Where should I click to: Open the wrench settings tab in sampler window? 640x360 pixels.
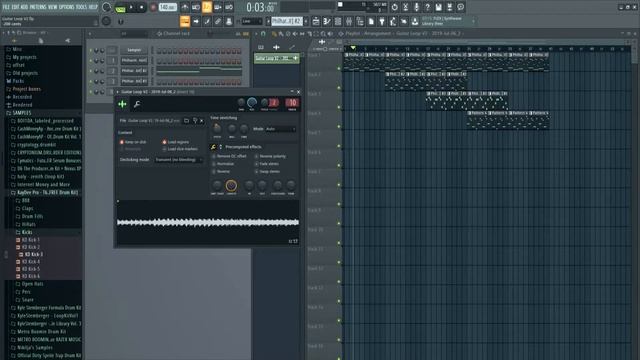coord(137,104)
